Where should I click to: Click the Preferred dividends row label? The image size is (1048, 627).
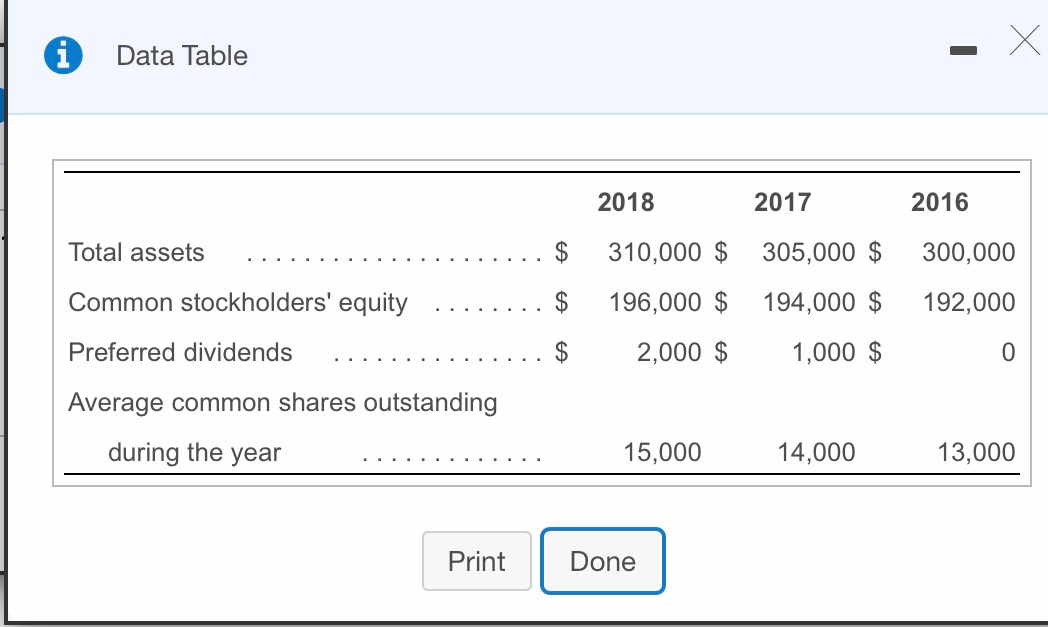pos(180,352)
